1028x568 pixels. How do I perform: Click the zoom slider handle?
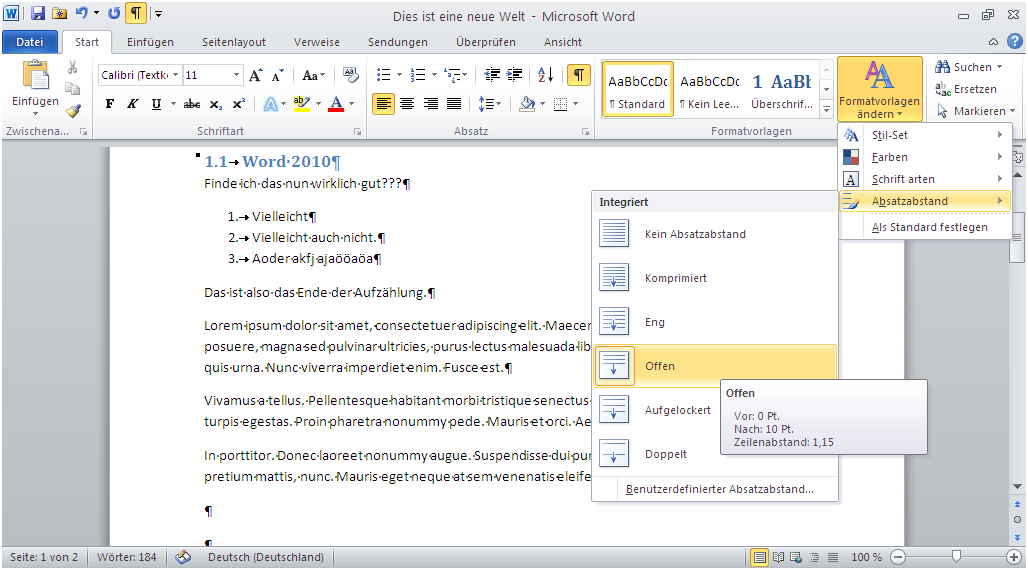957,557
